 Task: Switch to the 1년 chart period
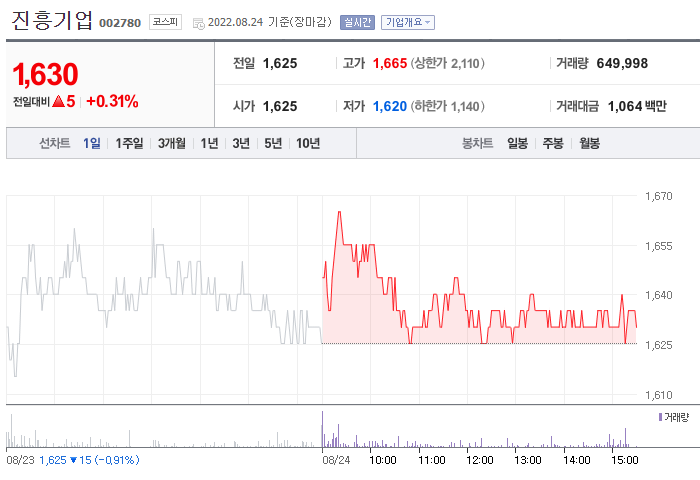[209, 143]
